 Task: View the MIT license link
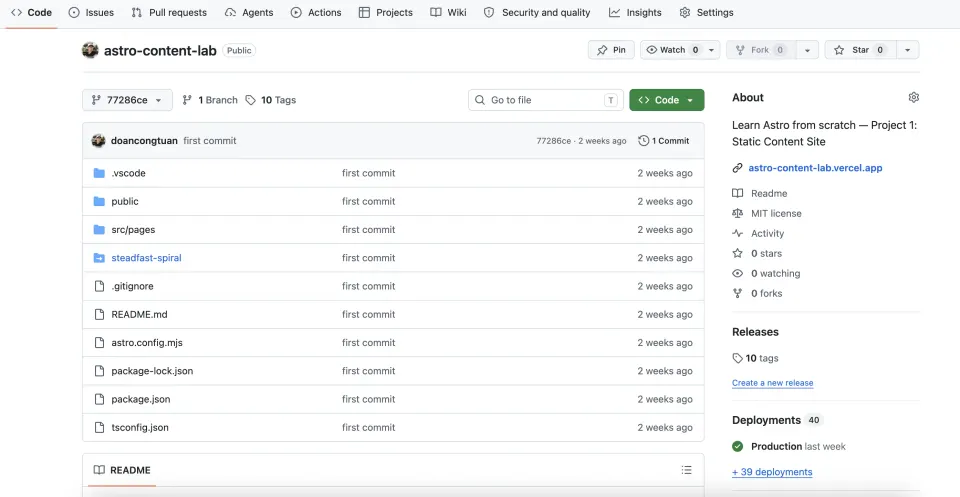pos(776,214)
